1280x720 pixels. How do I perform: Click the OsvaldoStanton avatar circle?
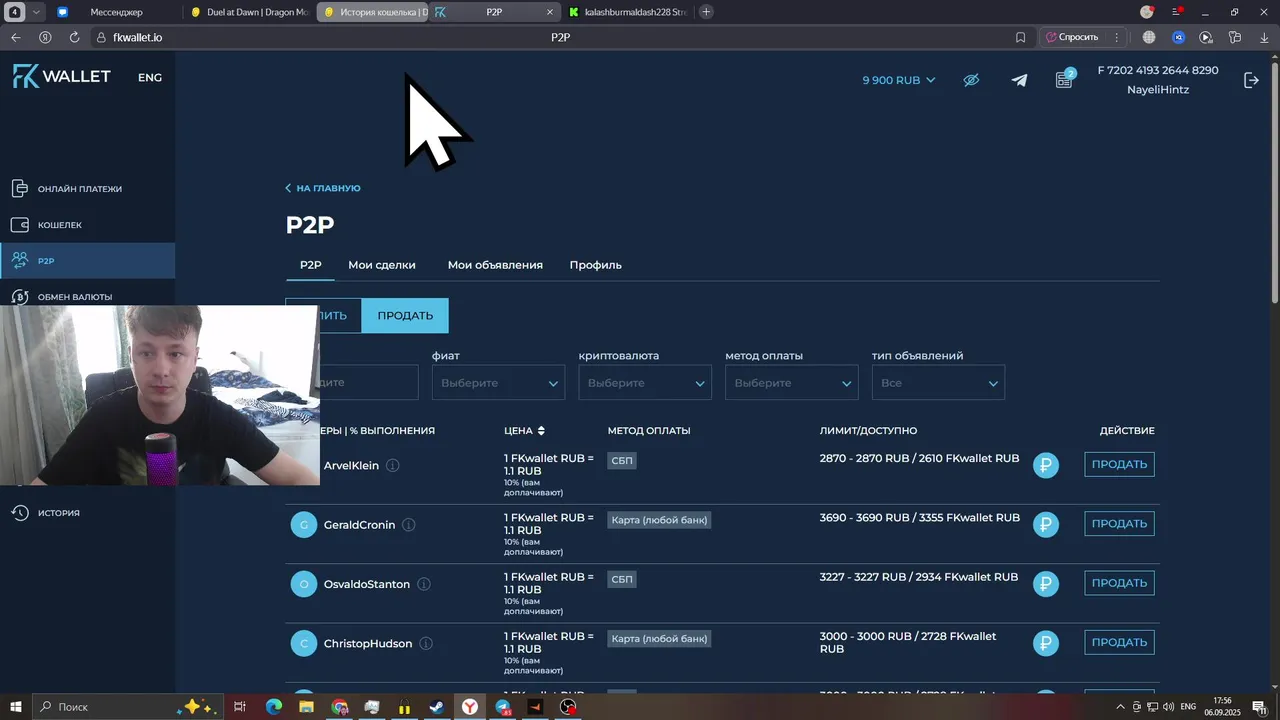(304, 584)
